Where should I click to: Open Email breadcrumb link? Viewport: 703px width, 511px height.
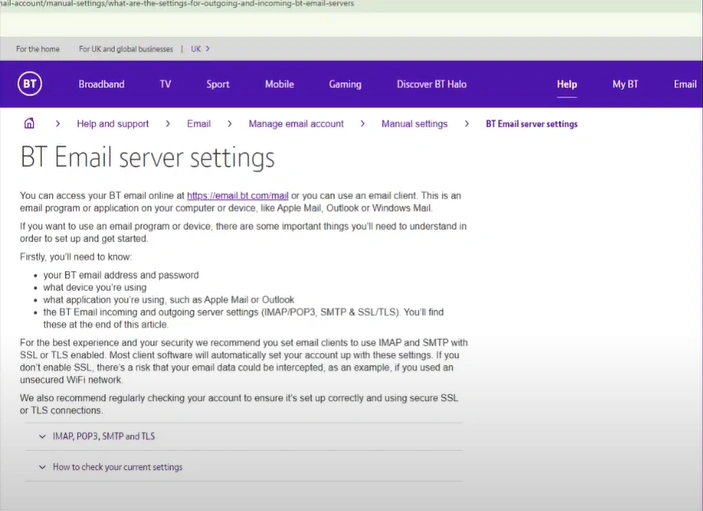pos(199,124)
